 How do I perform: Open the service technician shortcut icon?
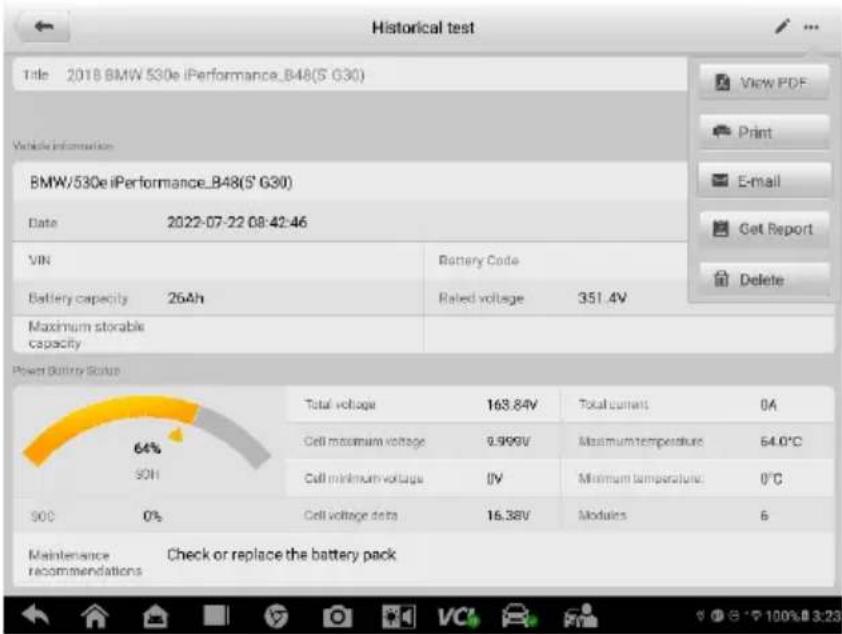point(580,616)
